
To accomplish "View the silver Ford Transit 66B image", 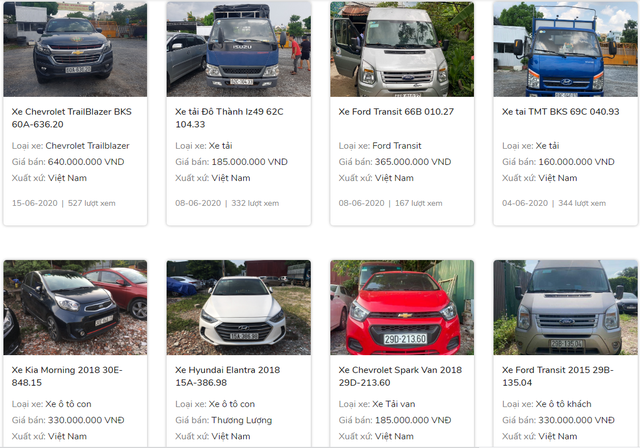I will coord(402,49).
